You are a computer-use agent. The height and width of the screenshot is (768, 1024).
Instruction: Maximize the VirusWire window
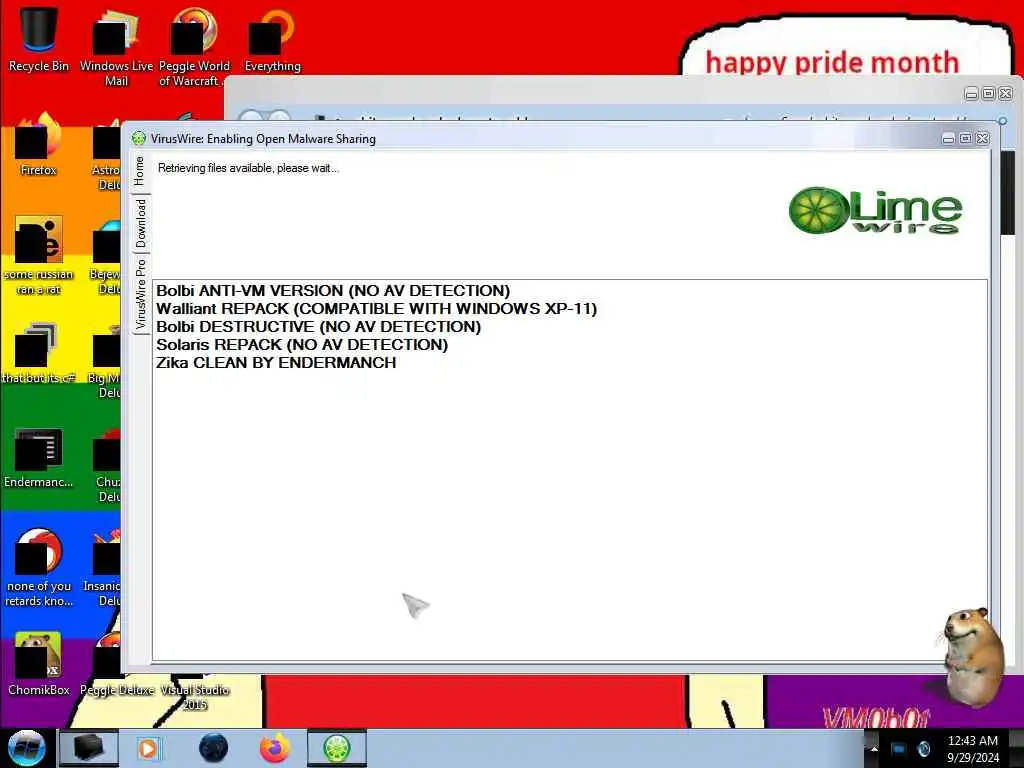pos(965,138)
